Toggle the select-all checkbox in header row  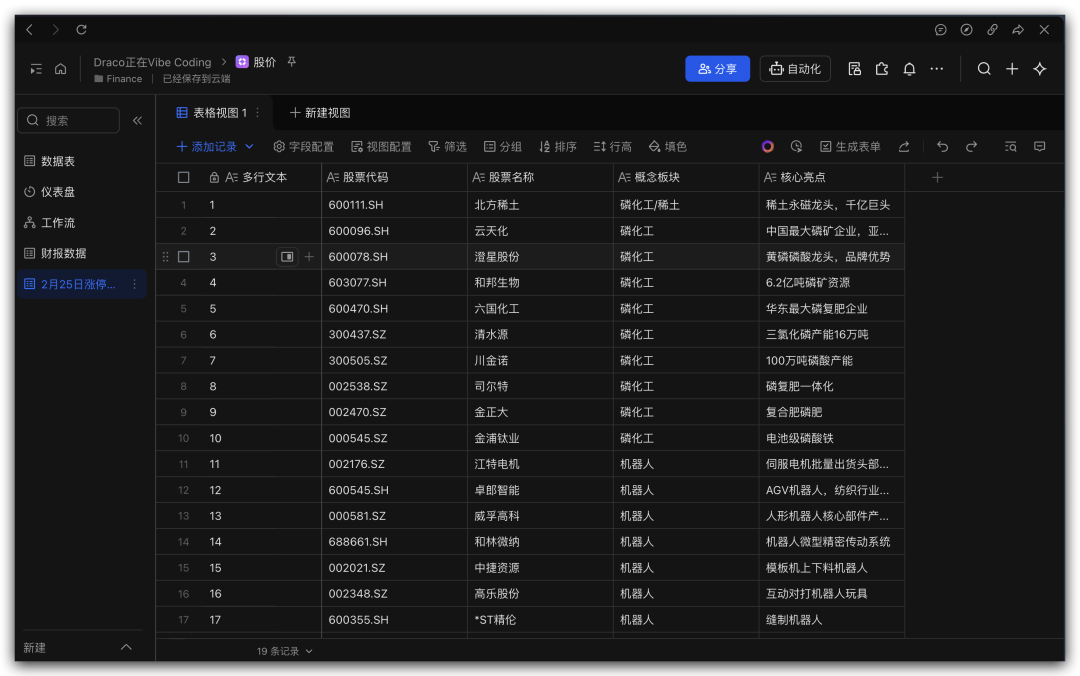[x=183, y=177]
